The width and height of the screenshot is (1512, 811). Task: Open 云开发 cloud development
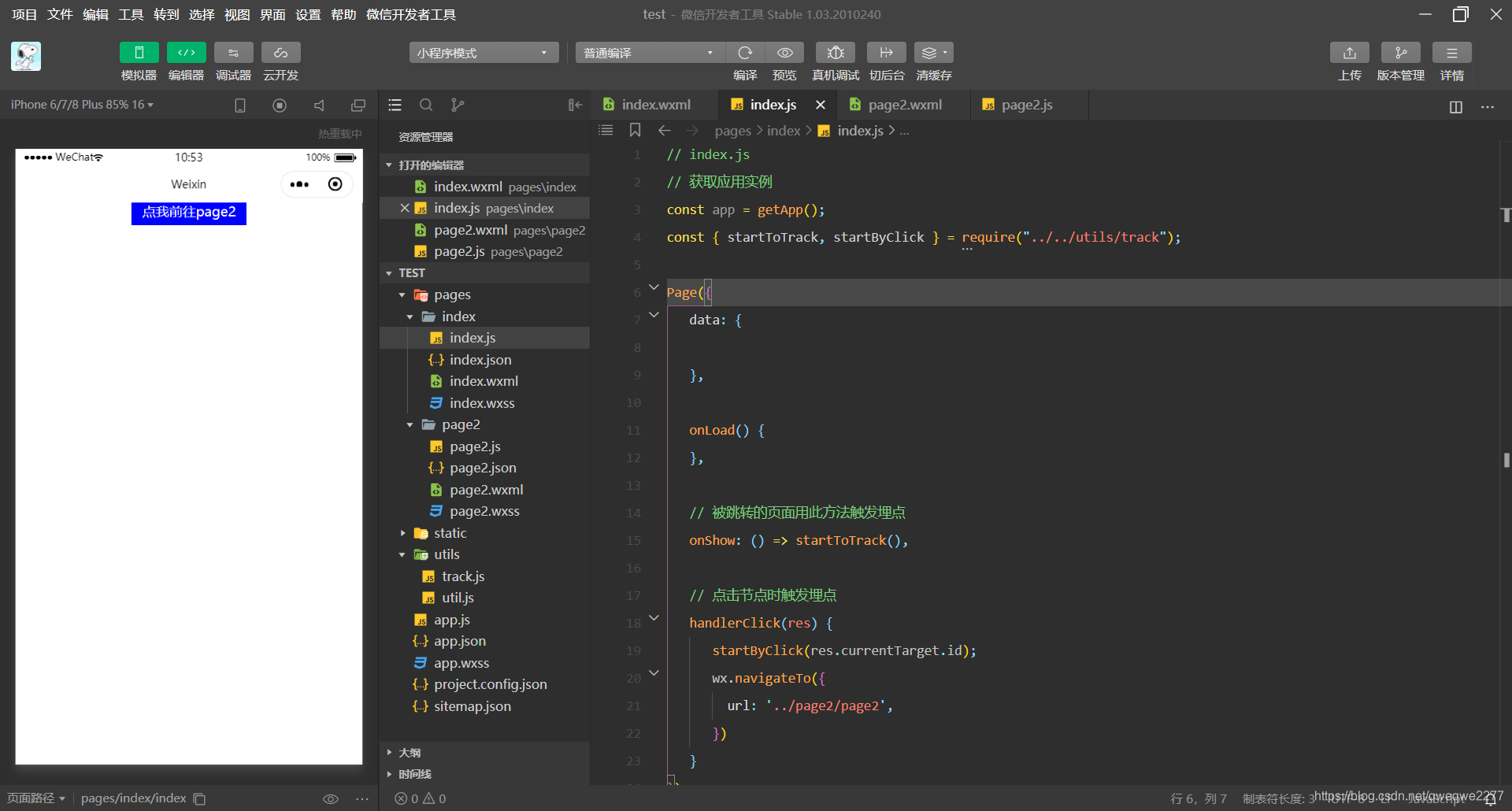(x=280, y=53)
